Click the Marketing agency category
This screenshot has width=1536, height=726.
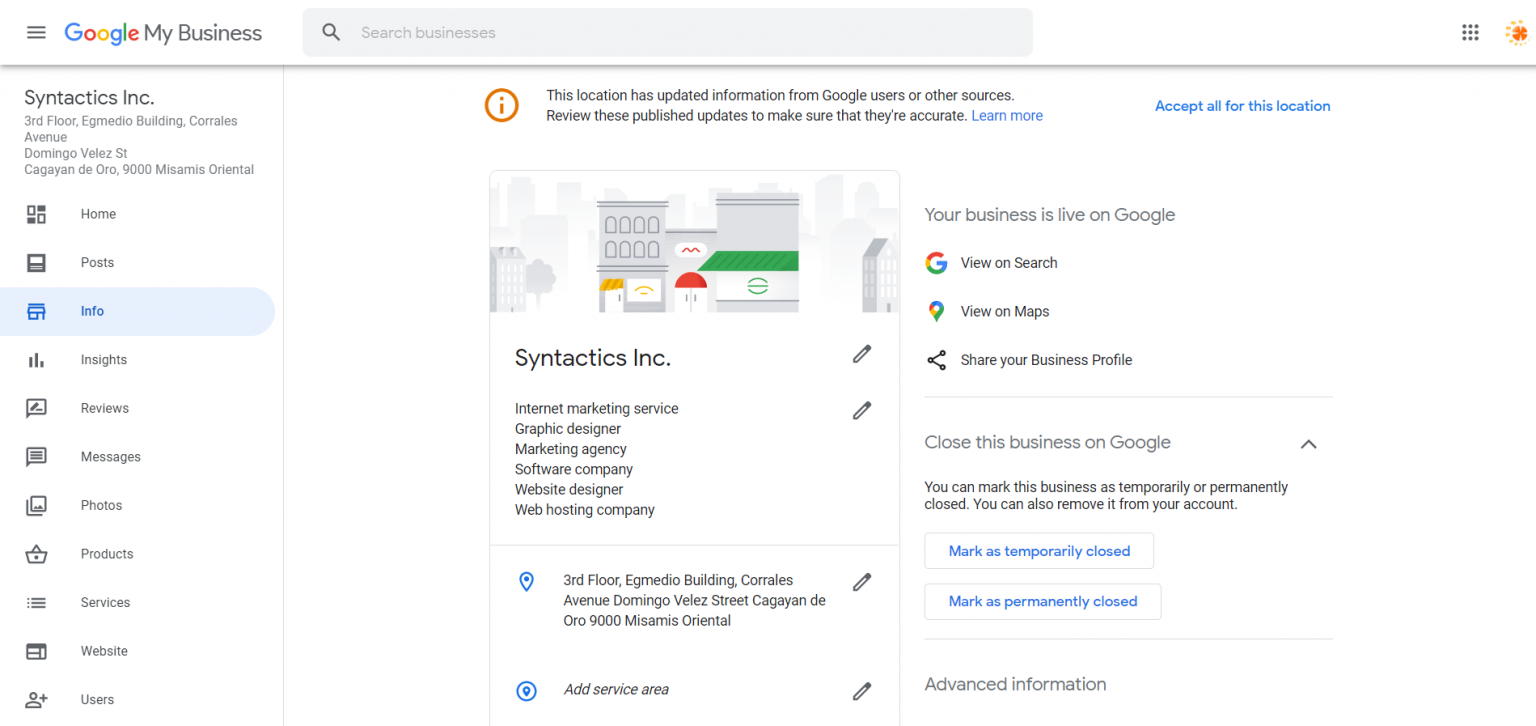[x=571, y=449]
